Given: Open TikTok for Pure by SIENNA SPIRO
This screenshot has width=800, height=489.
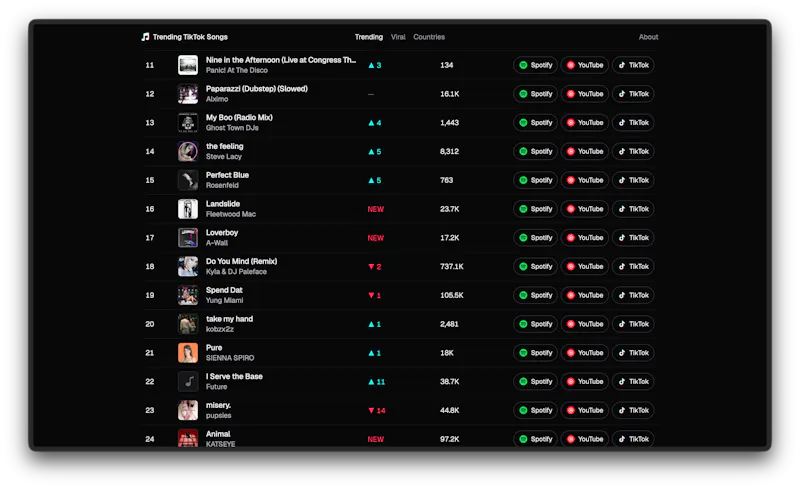Looking at the screenshot, I should [x=633, y=353].
